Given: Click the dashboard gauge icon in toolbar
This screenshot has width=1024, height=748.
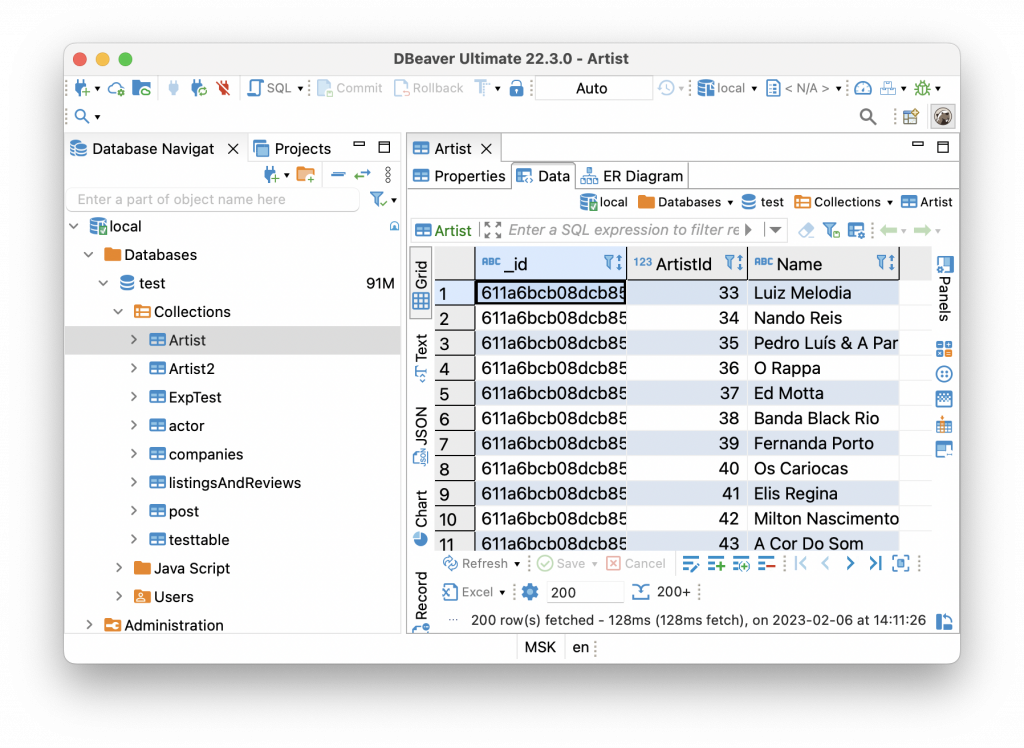Looking at the screenshot, I should tap(863, 88).
